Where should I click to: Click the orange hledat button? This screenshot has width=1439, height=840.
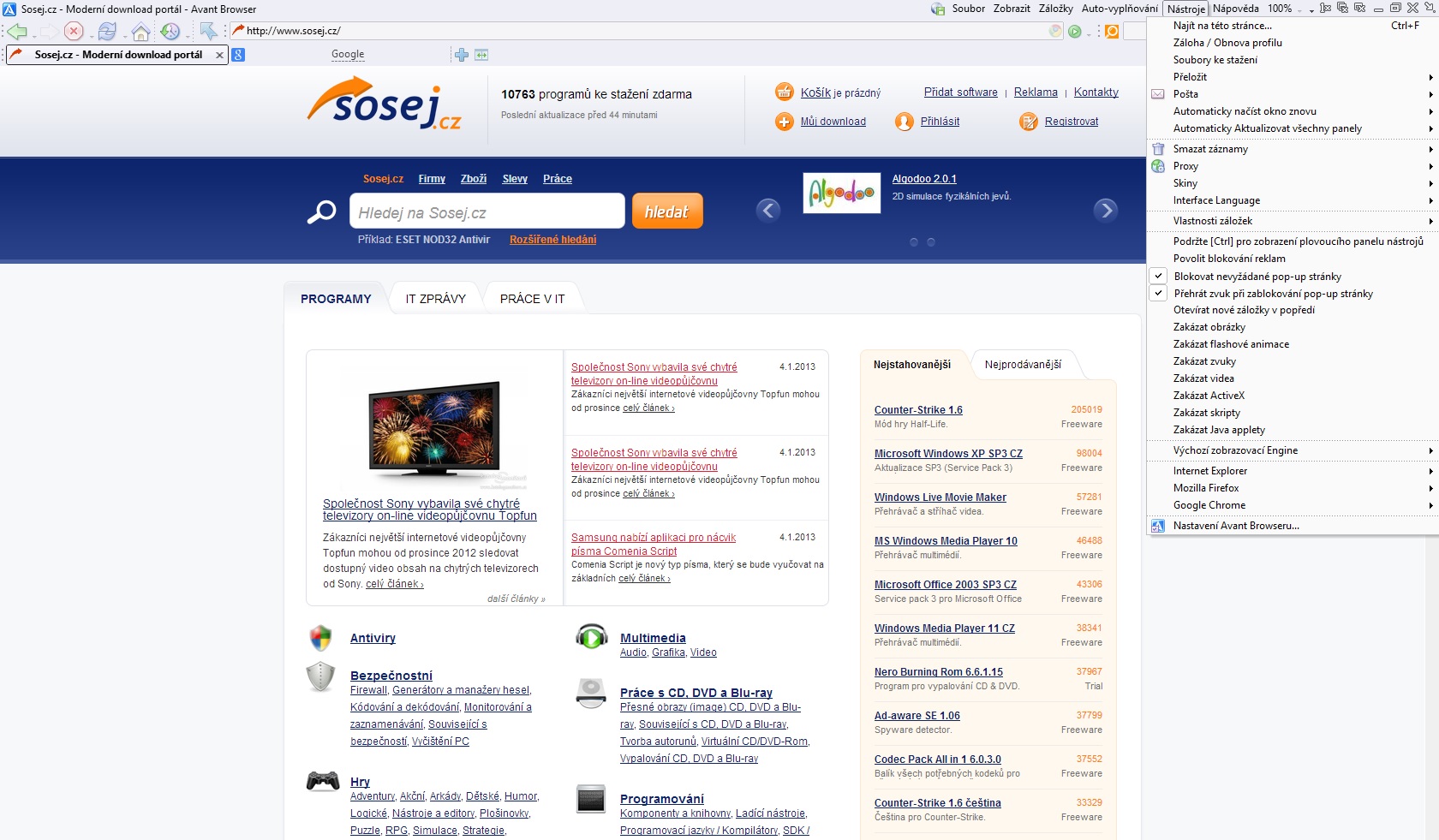point(667,211)
